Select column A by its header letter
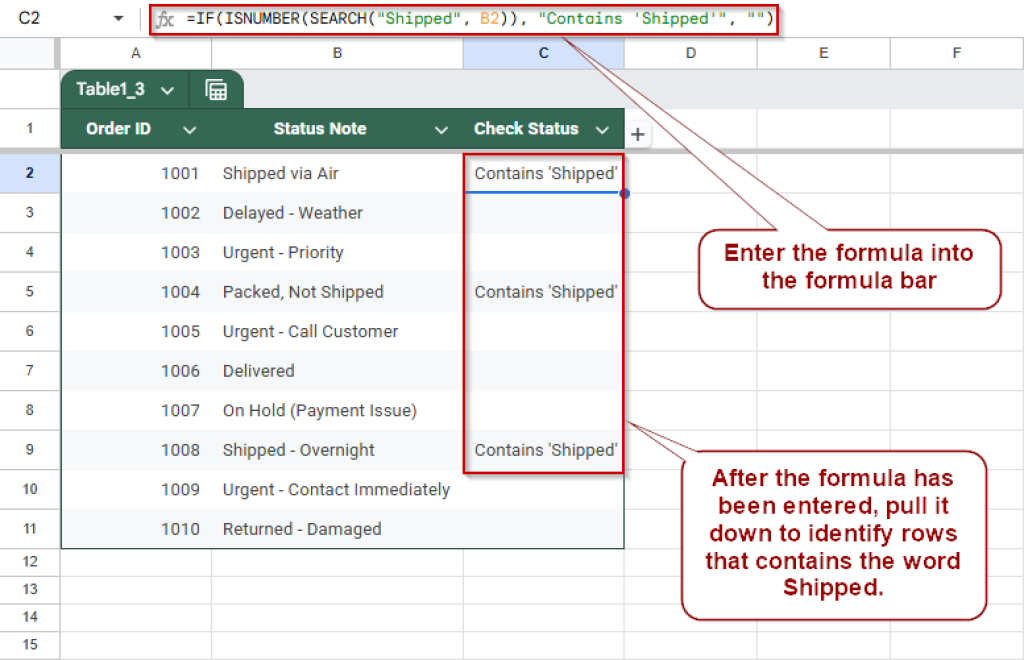Image resolution: width=1024 pixels, height=660 pixels. coord(135,55)
